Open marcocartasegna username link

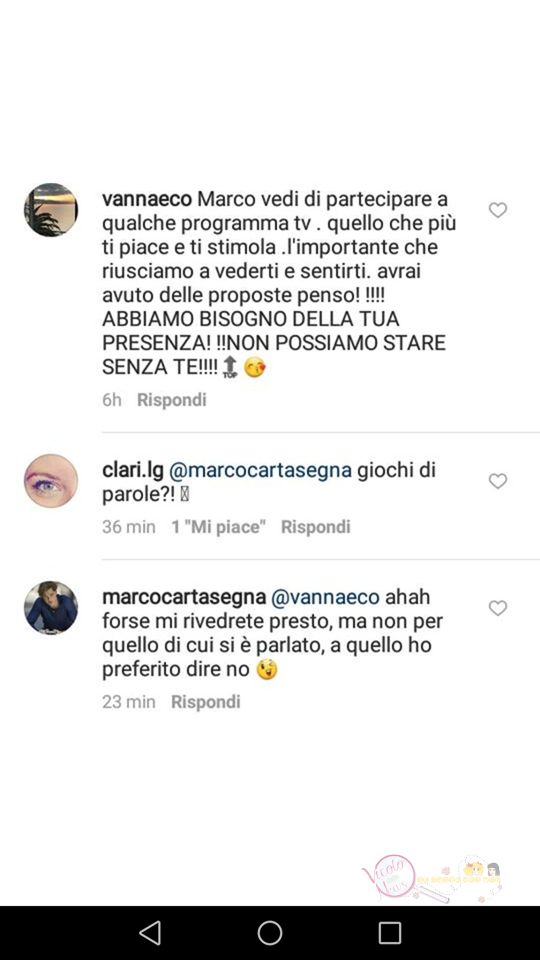(184, 597)
